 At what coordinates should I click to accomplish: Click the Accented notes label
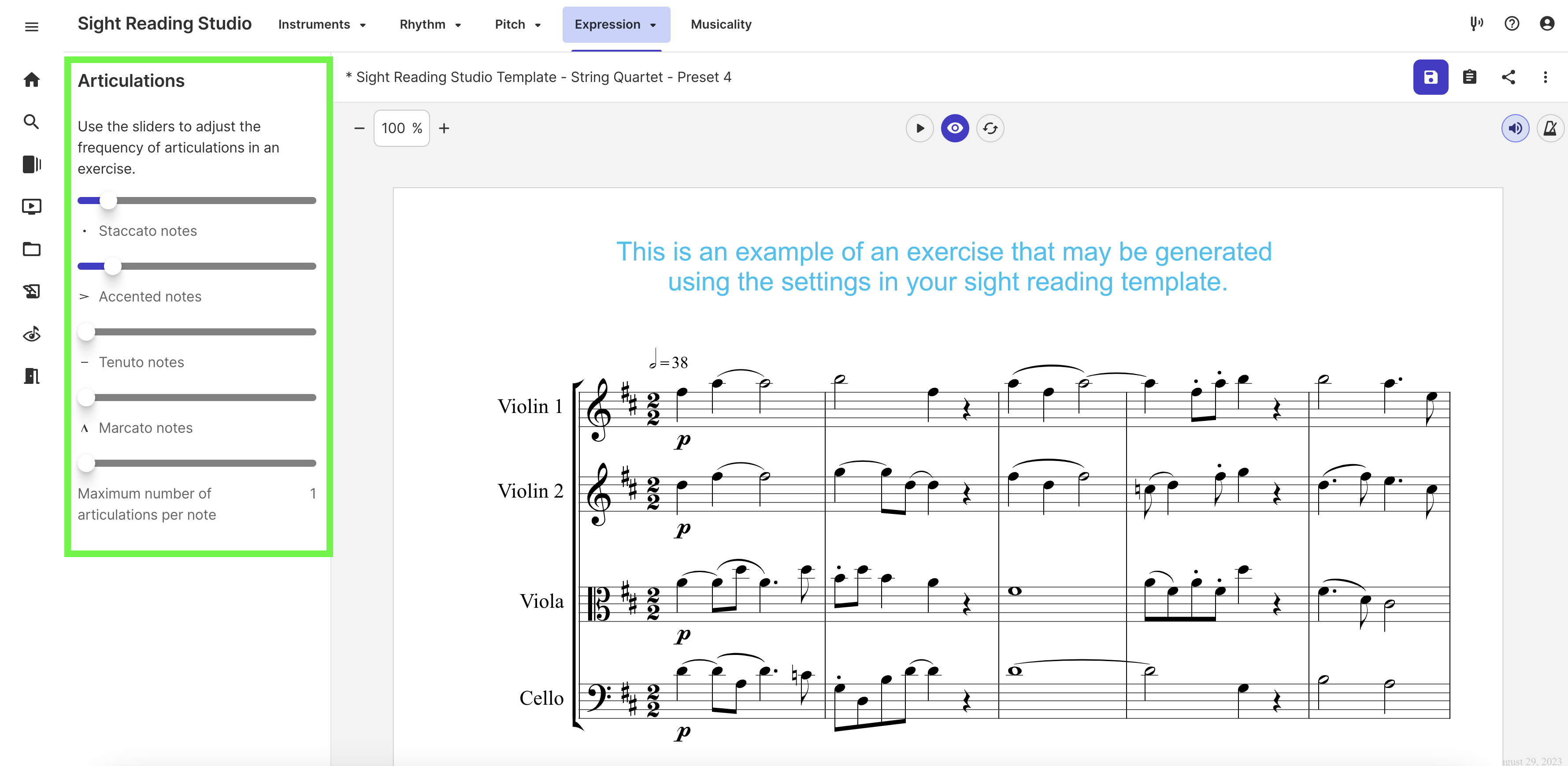tap(150, 297)
